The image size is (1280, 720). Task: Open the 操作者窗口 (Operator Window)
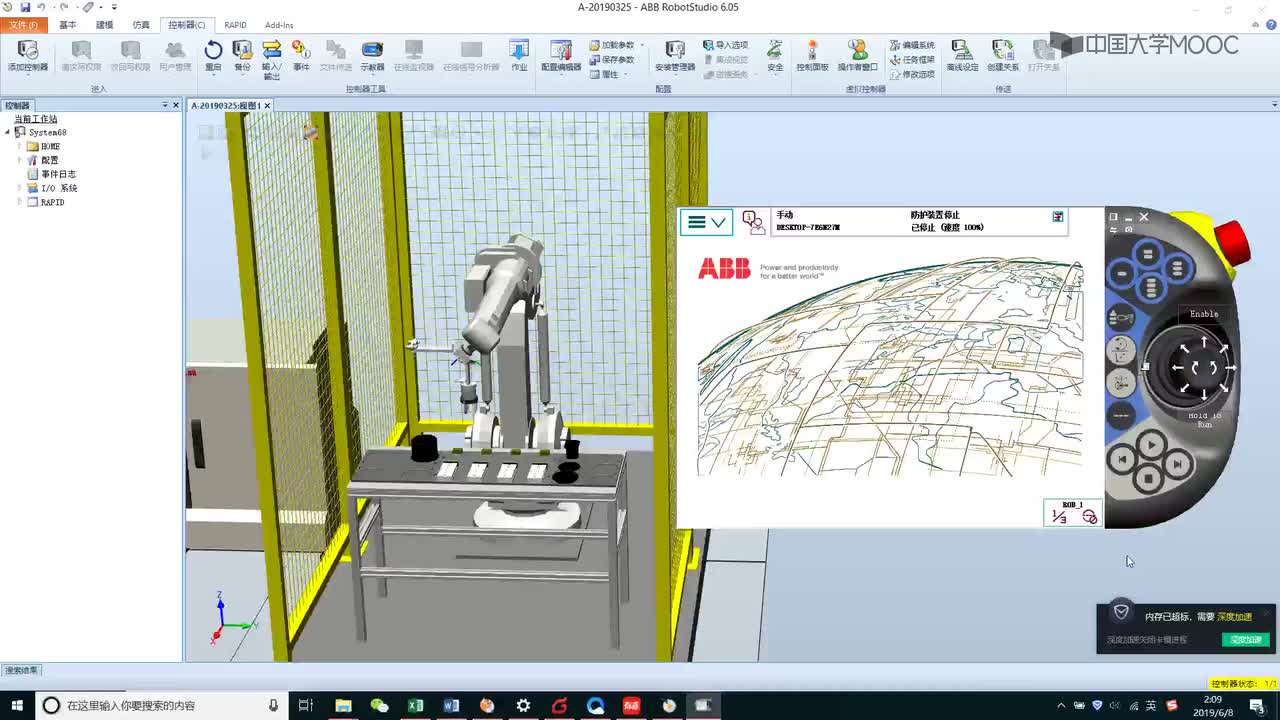857,56
